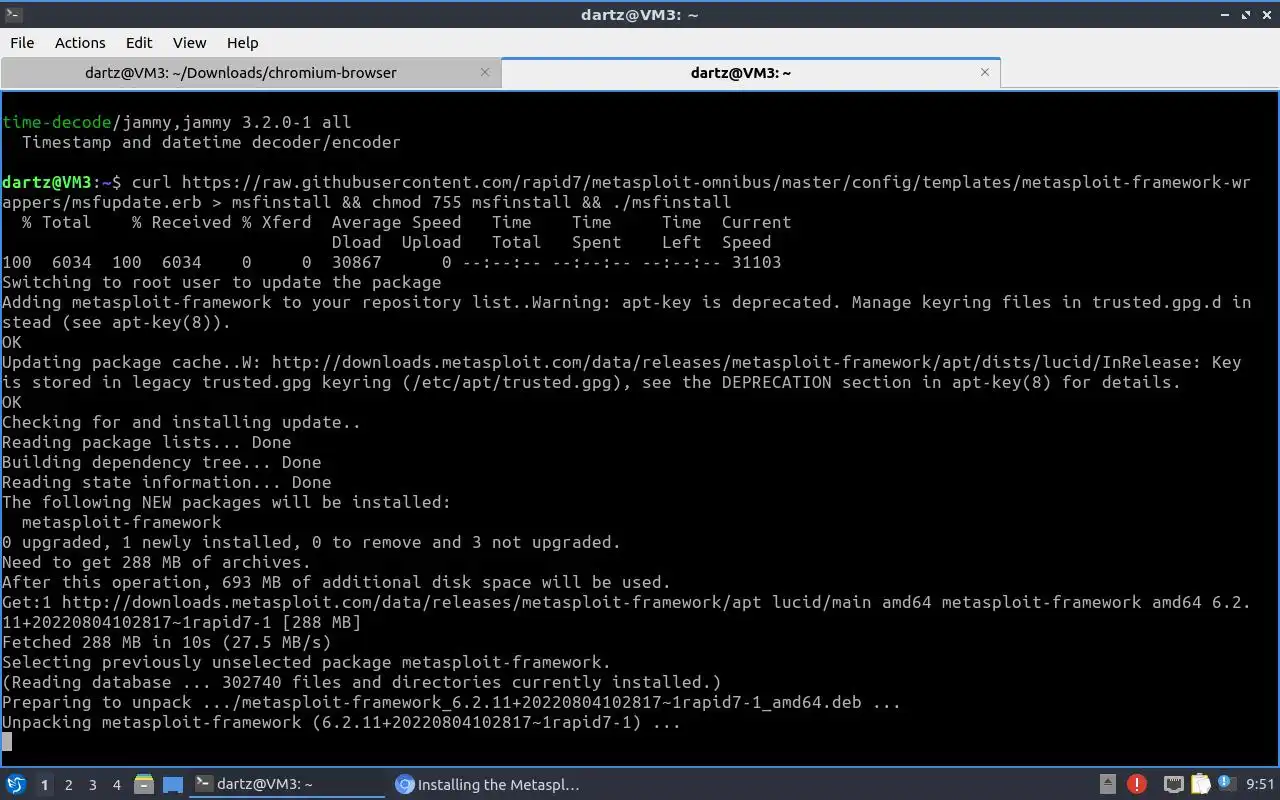This screenshot has width=1280, height=800.
Task: Open the file manager icon in taskbar
Action: click(143, 784)
